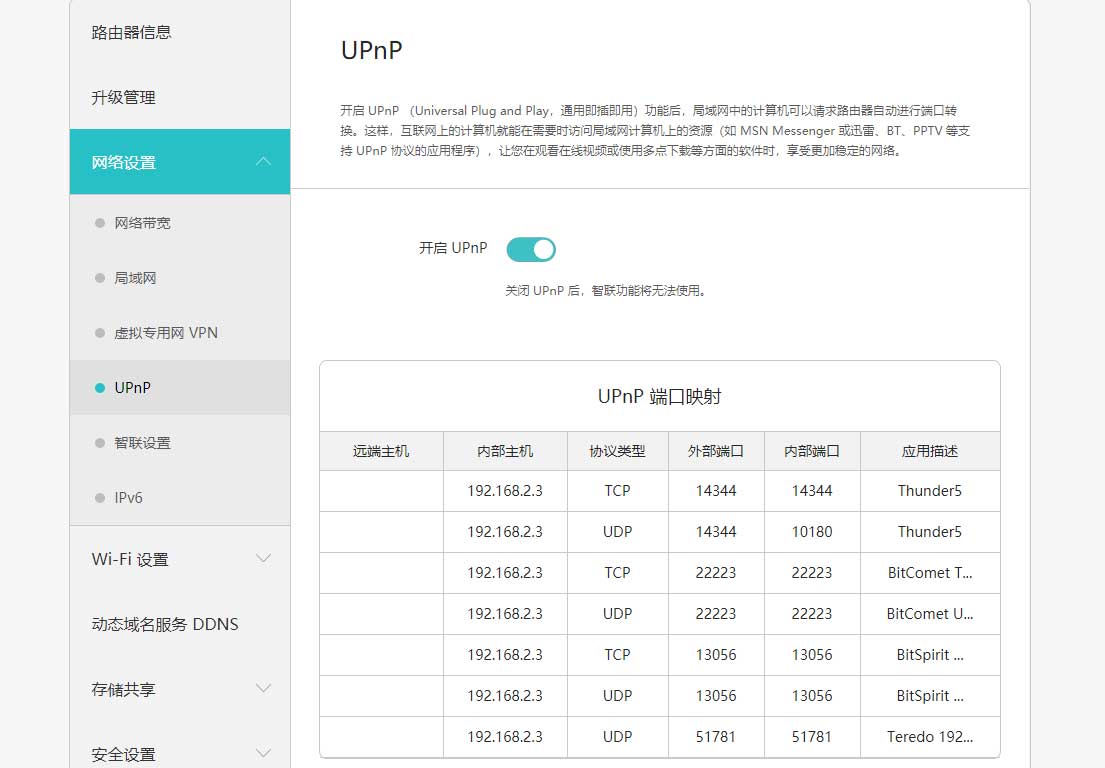The image size is (1105, 768).
Task: Collapse the 网络设置 section chevron
Action: 263,162
